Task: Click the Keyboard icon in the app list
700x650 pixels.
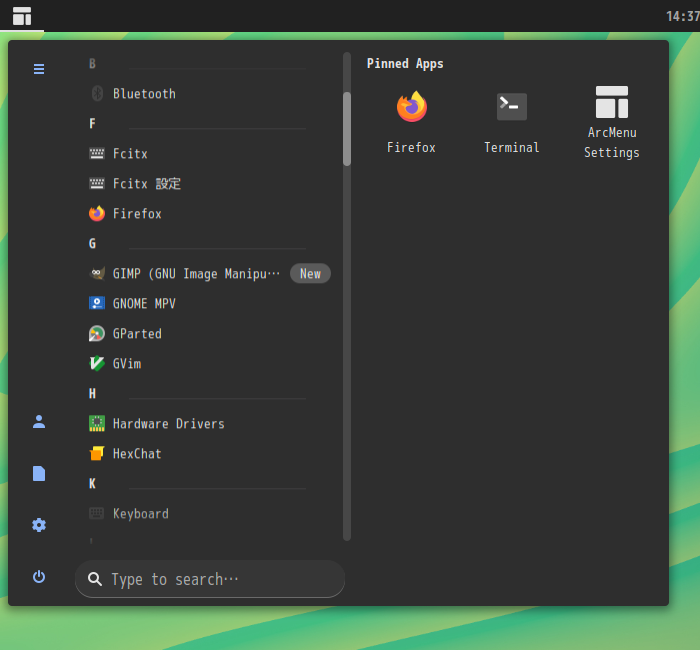Action: (x=97, y=513)
